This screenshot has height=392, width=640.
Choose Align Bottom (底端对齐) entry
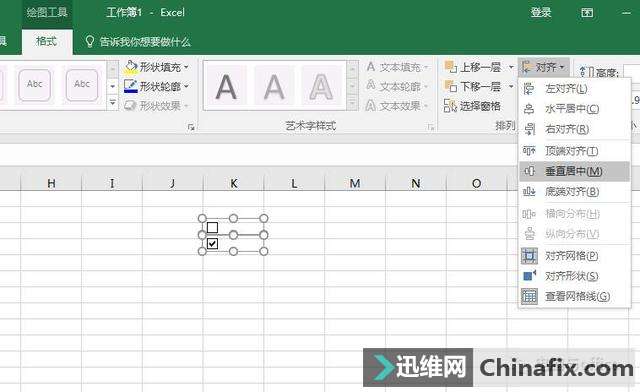pos(574,192)
